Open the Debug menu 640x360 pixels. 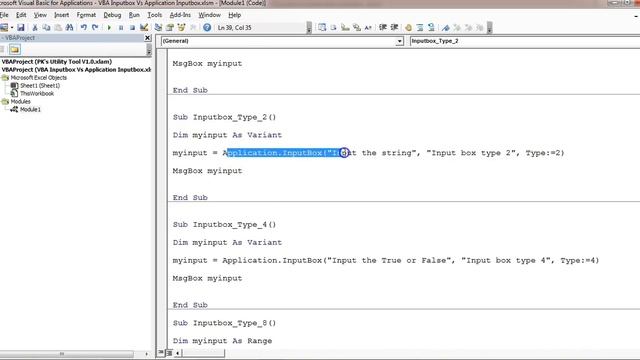[112, 15]
